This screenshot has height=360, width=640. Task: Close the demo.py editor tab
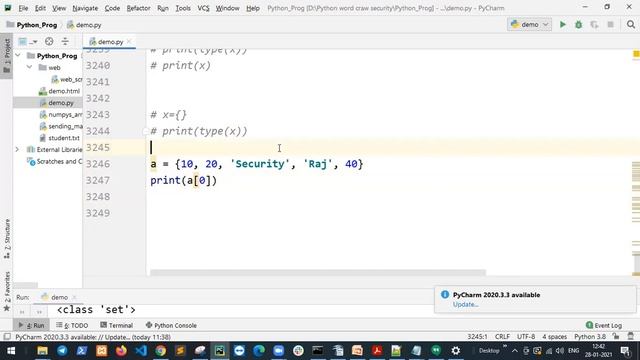click(129, 41)
